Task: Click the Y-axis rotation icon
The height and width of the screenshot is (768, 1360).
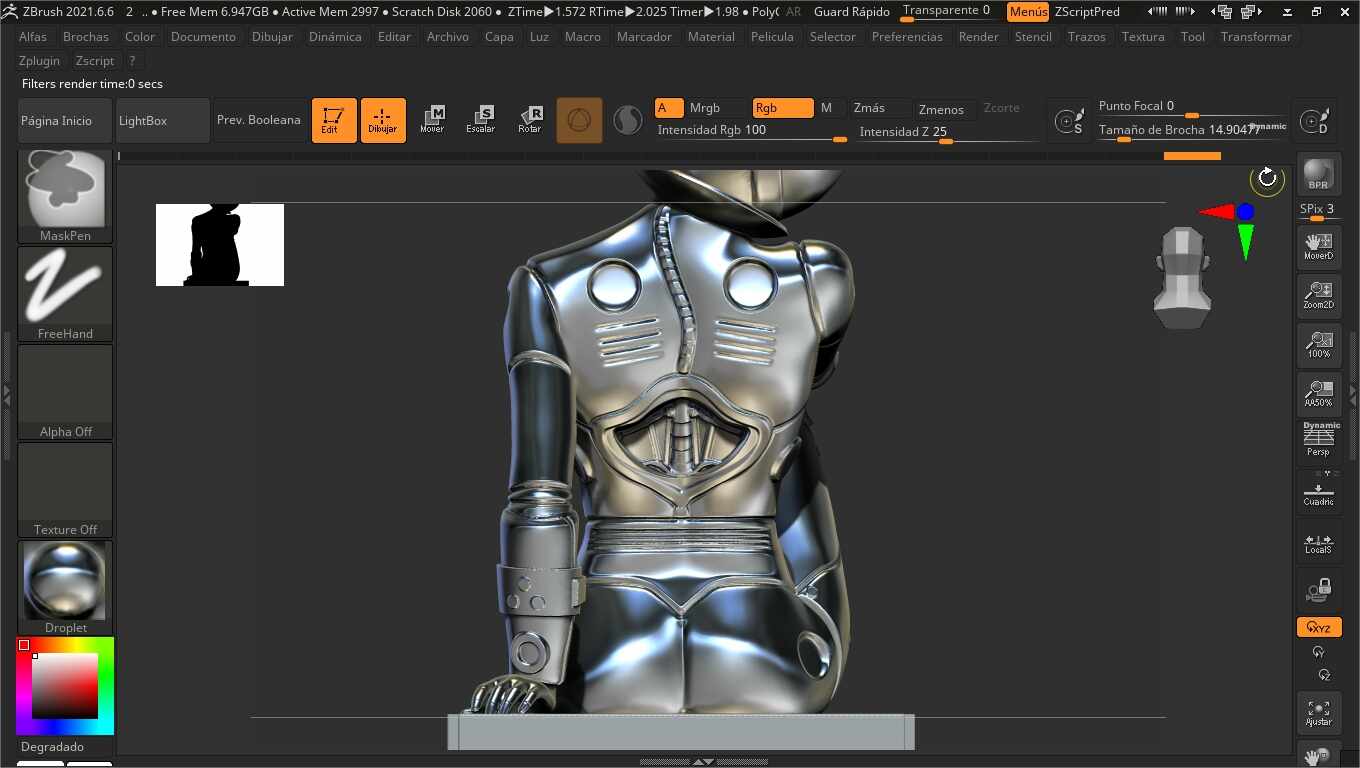Action: [x=1319, y=652]
